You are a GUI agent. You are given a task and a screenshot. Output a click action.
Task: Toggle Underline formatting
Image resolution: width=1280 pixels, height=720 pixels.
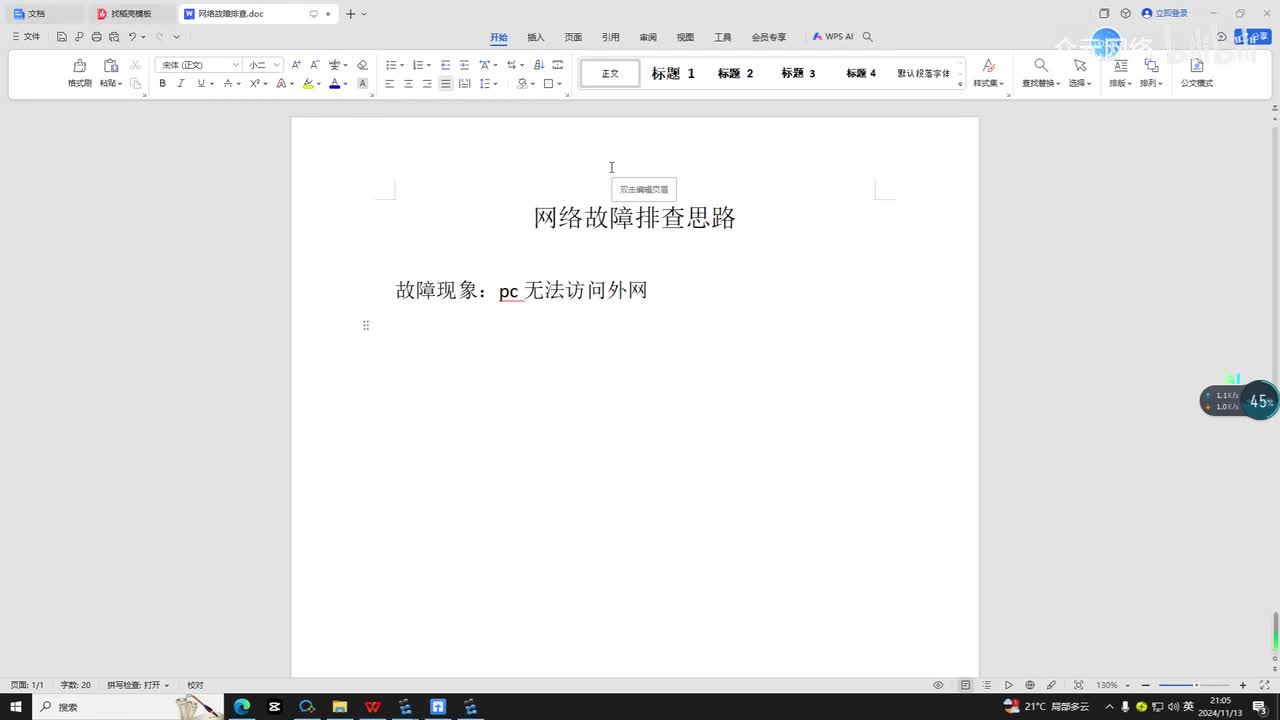[200, 84]
